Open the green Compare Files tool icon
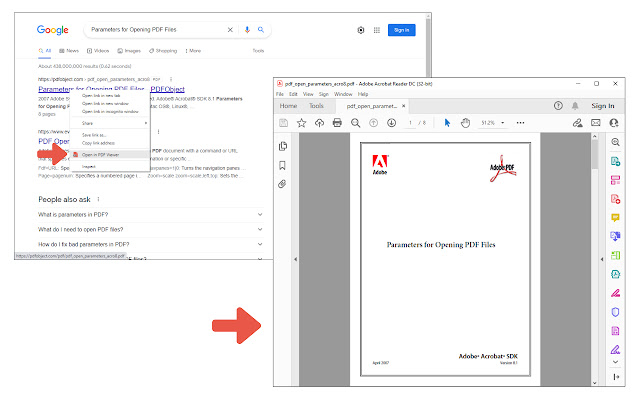The image size is (640, 400). click(x=616, y=256)
